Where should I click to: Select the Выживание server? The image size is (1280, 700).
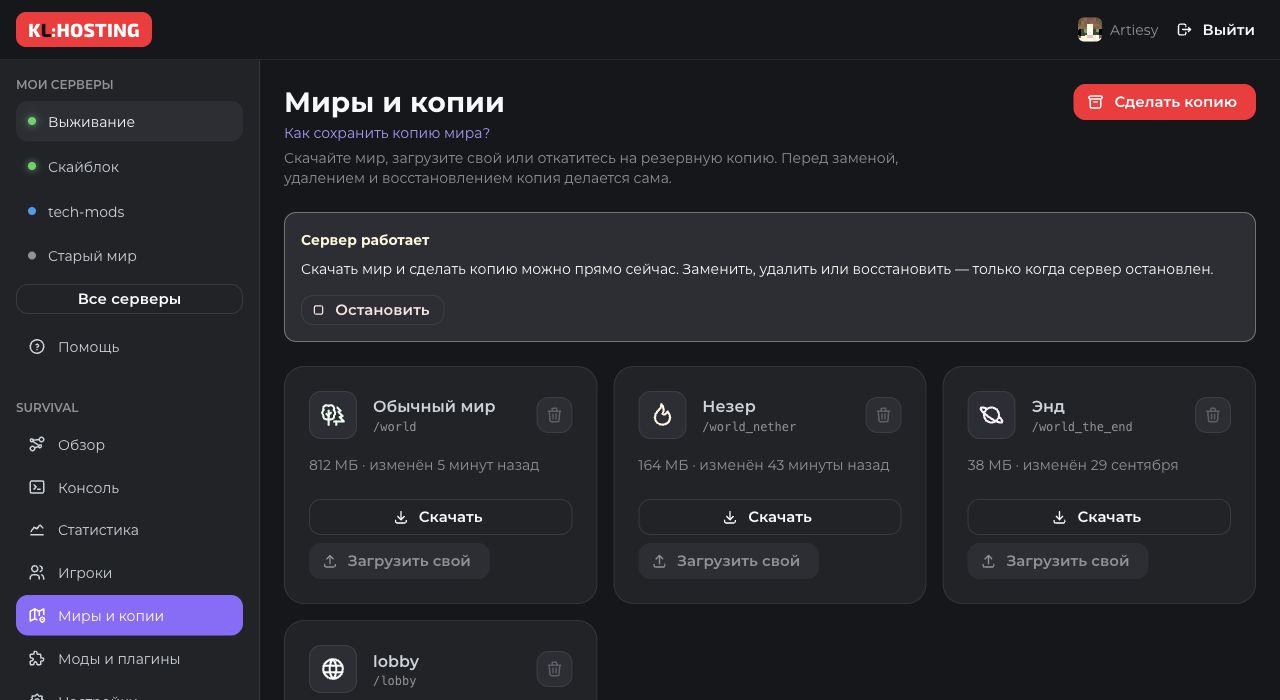[129, 122]
